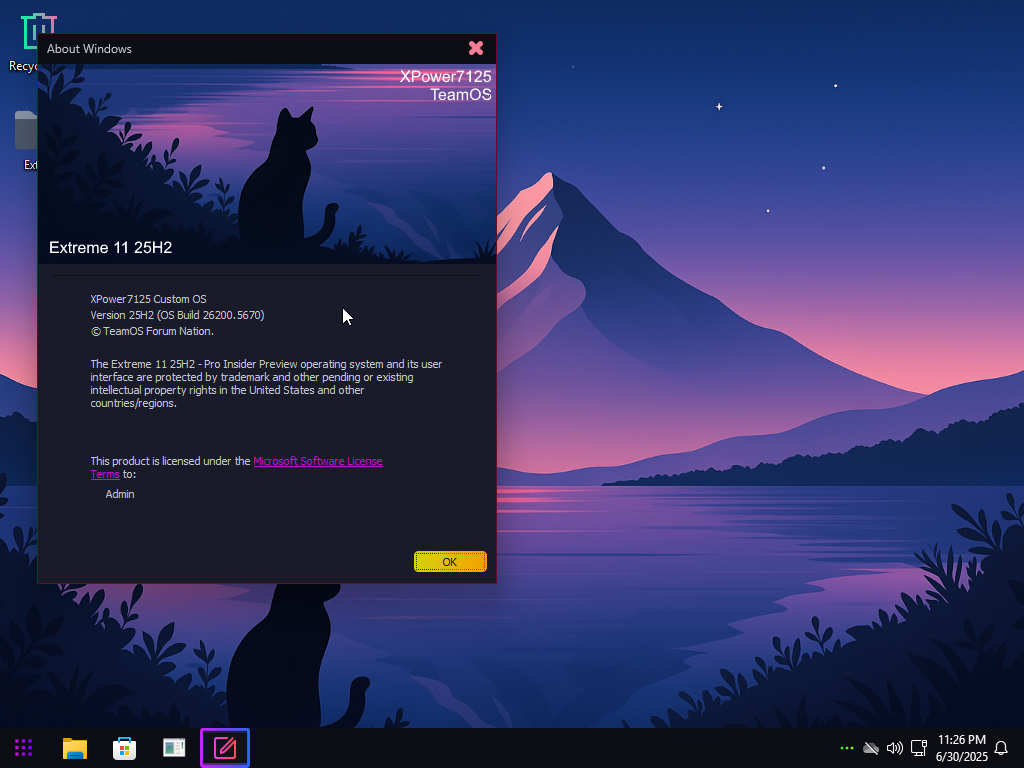Image resolution: width=1024 pixels, height=768 pixels.
Task: Launch File Explorer from the taskbar
Action: click(x=74, y=748)
